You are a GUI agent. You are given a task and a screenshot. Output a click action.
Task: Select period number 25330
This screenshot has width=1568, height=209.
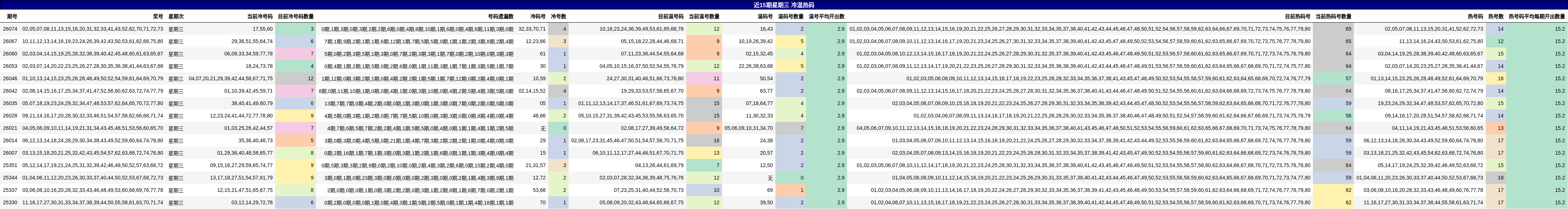[10, 202]
